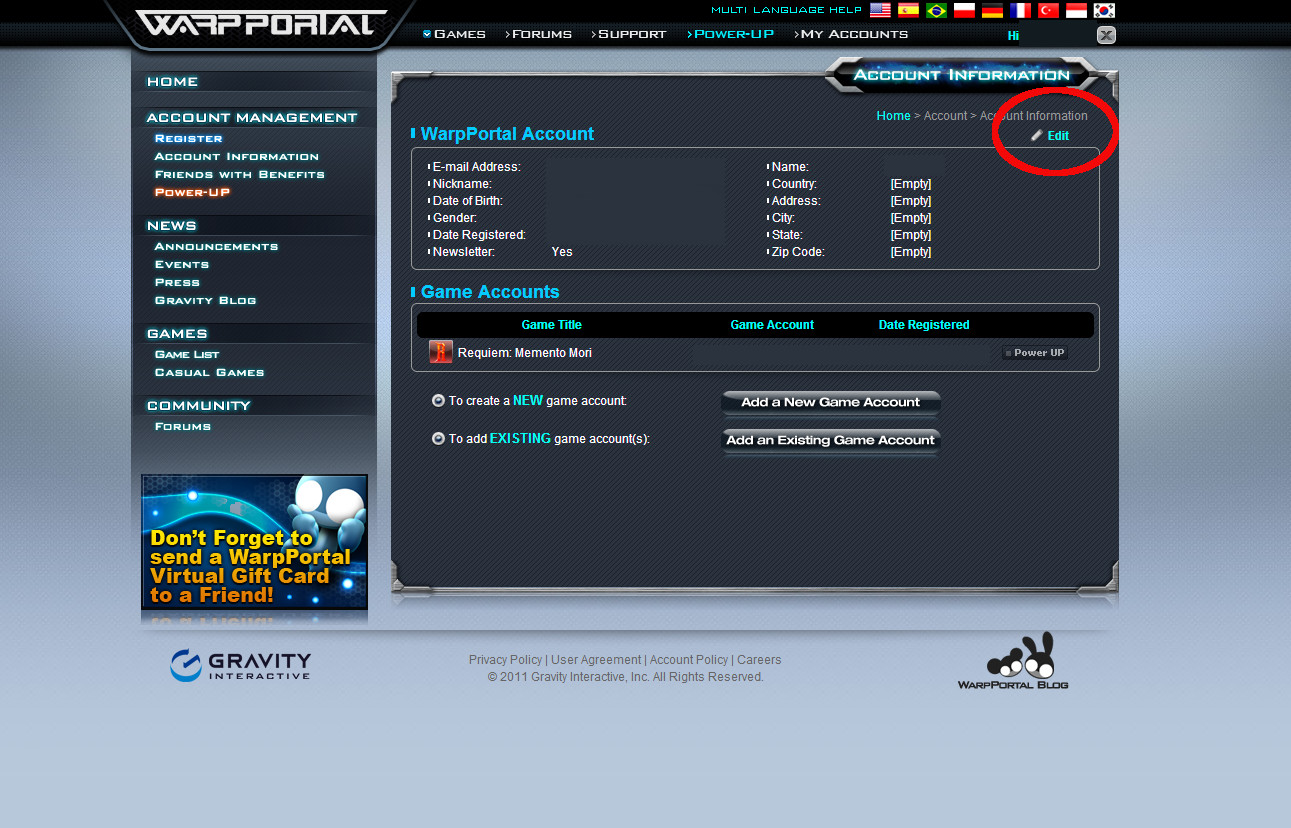Pick the Brazilian flag language help
This screenshot has width=1291, height=828.
[936, 10]
